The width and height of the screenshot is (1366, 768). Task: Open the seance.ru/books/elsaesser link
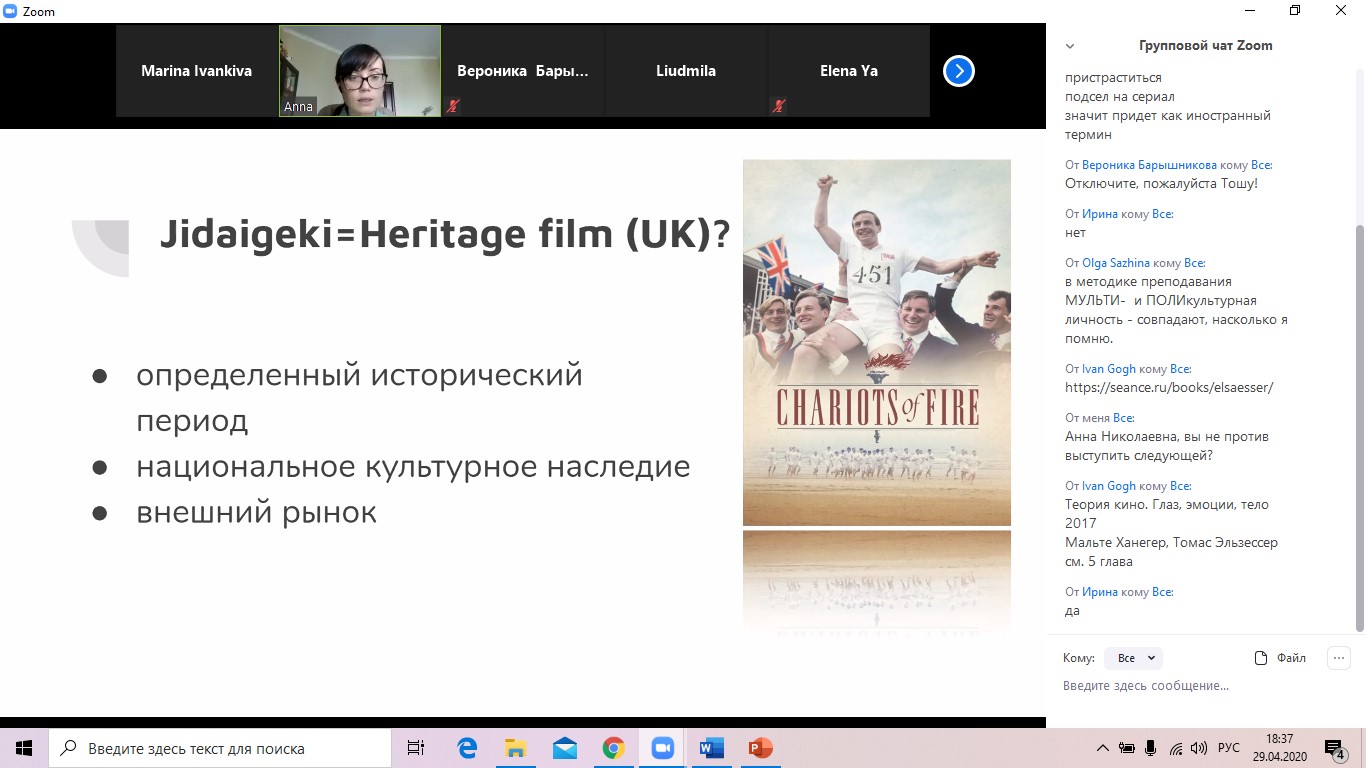[x=1169, y=387]
